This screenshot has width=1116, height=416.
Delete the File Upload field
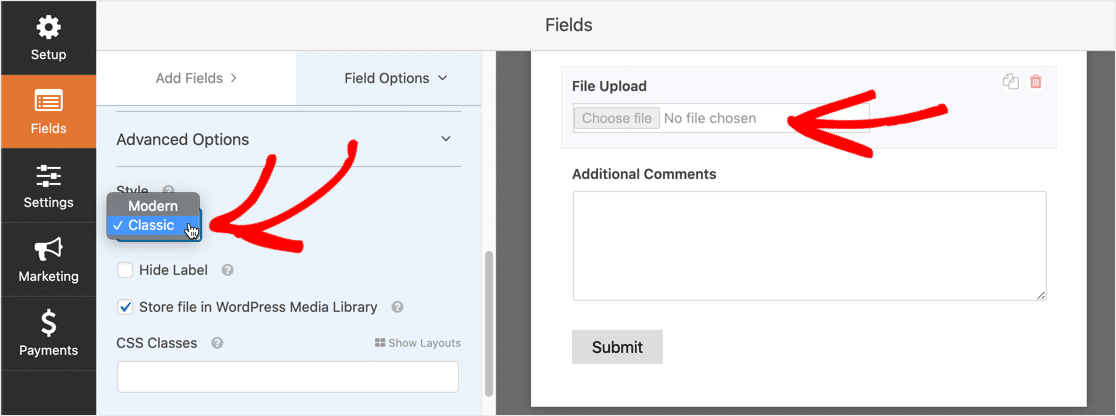(x=1036, y=82)
